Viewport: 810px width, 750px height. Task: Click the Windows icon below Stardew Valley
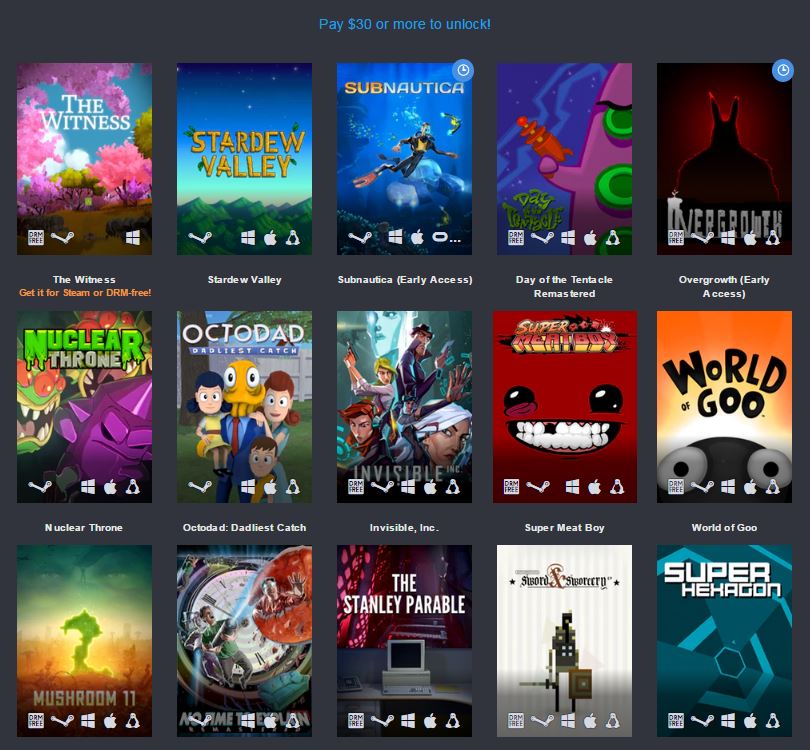click(x=245, y=237)
